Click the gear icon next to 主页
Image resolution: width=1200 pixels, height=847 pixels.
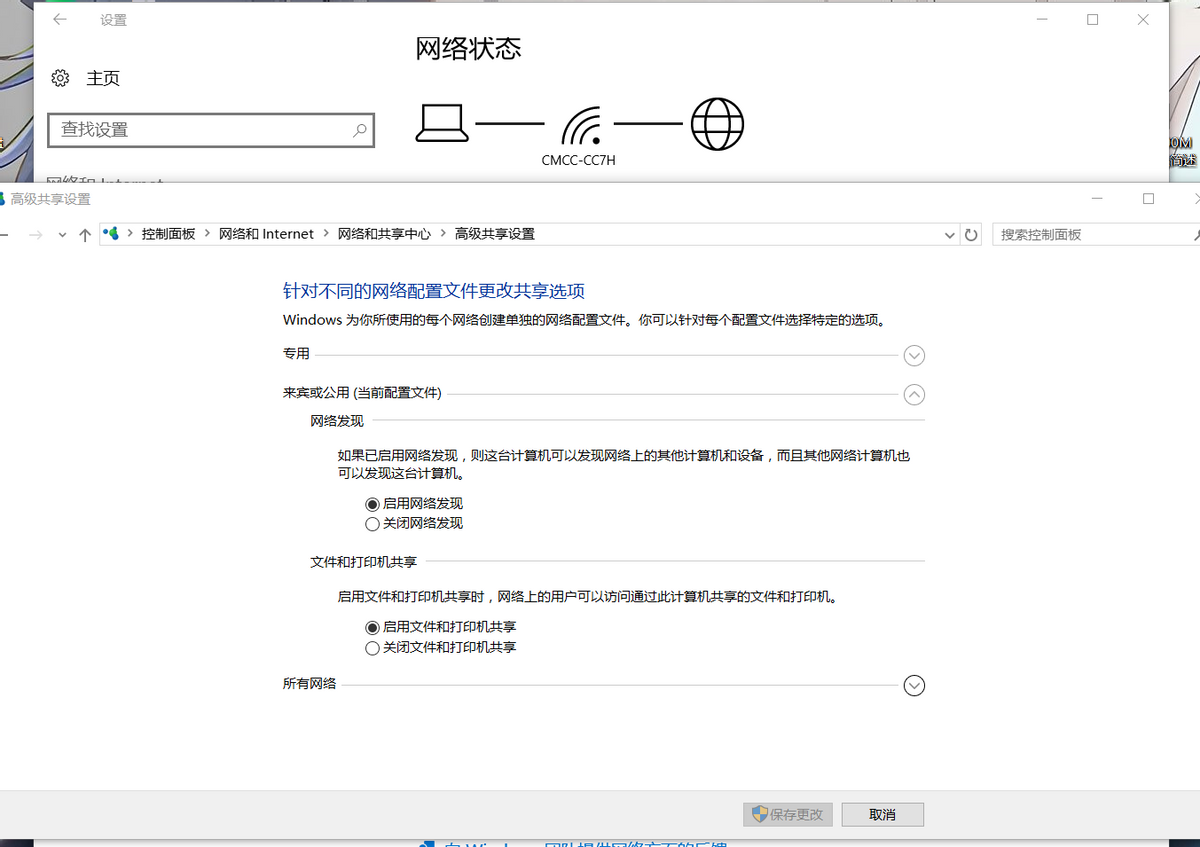(60, 77)
